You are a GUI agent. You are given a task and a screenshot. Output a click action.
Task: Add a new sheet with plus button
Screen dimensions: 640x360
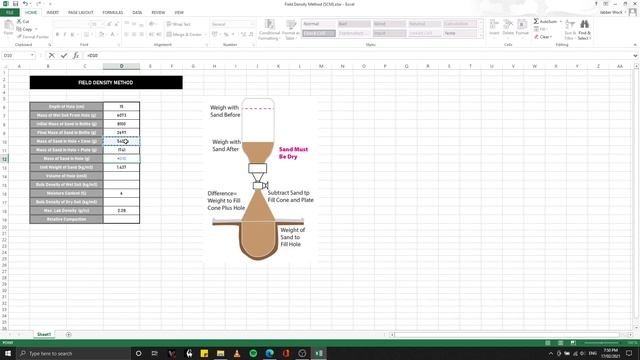click(68, 334)
